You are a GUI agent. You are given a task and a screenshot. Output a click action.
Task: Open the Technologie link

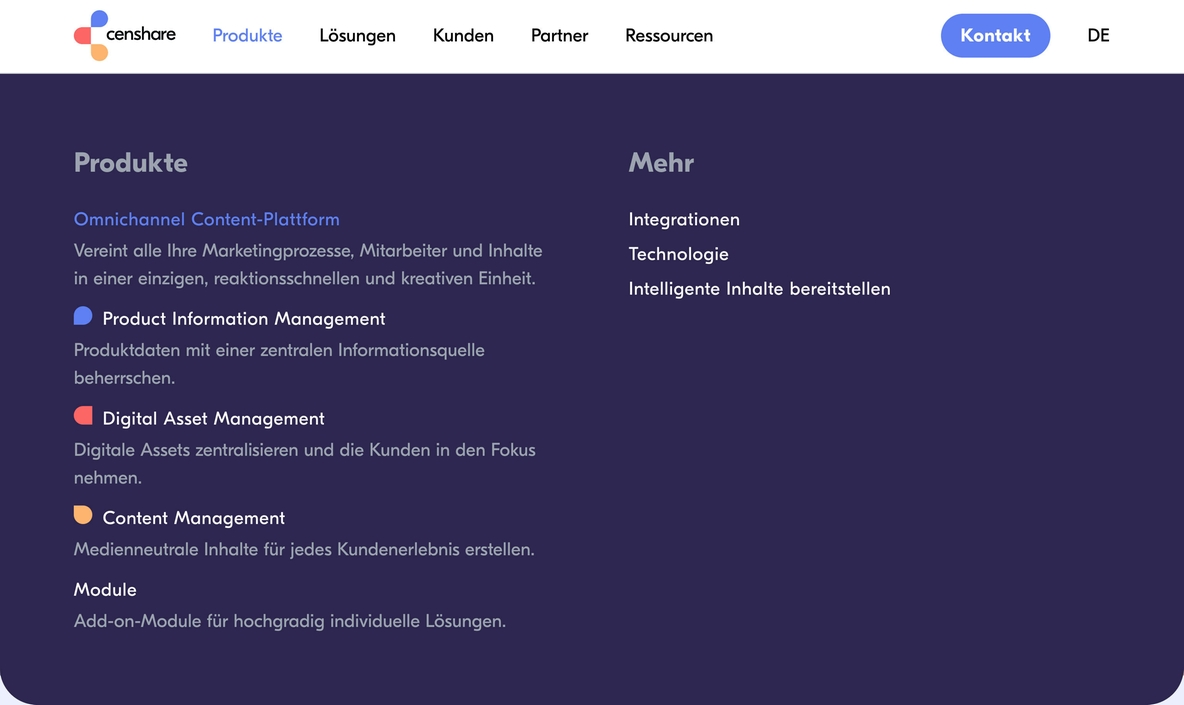[678, 254]
